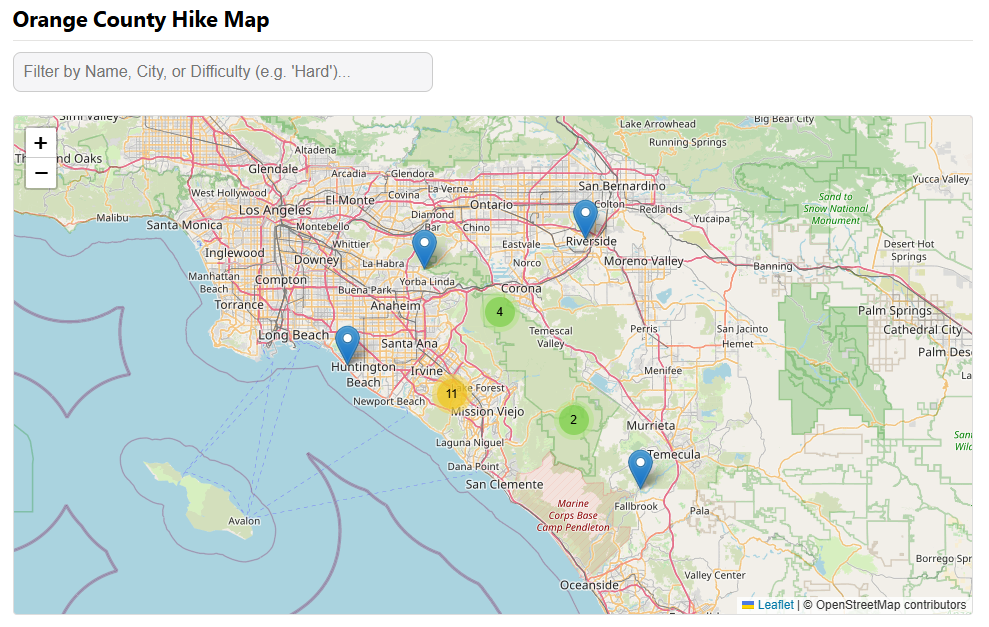
Task: Open the OpenStreetMap contributors link
Action: 891,605
